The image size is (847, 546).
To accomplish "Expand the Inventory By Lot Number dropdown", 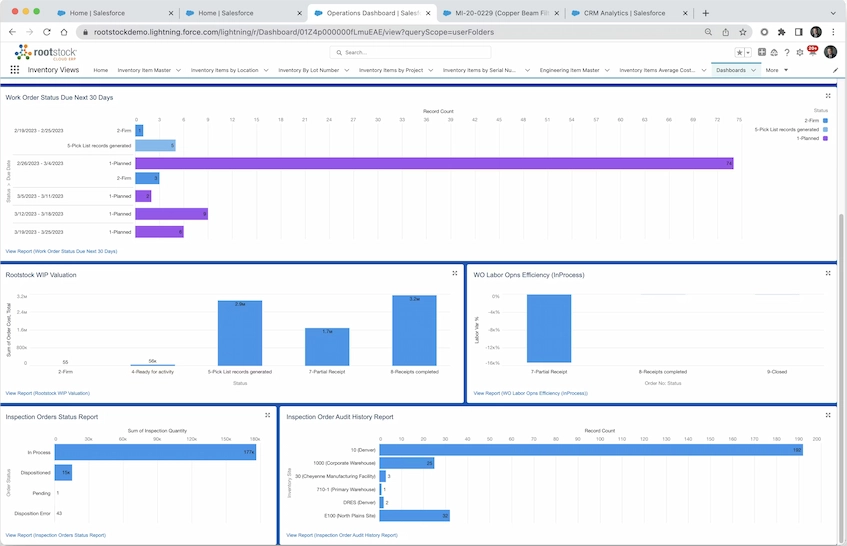I will (346, 70).
